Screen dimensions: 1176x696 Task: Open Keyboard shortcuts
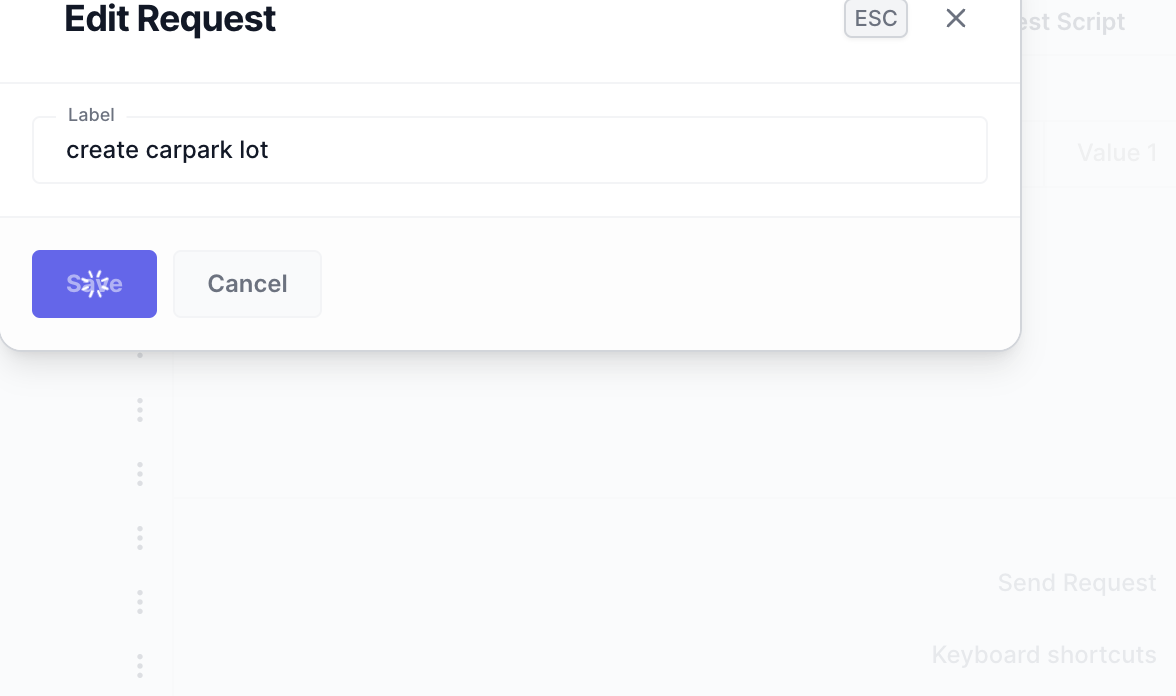[1043, 654]
